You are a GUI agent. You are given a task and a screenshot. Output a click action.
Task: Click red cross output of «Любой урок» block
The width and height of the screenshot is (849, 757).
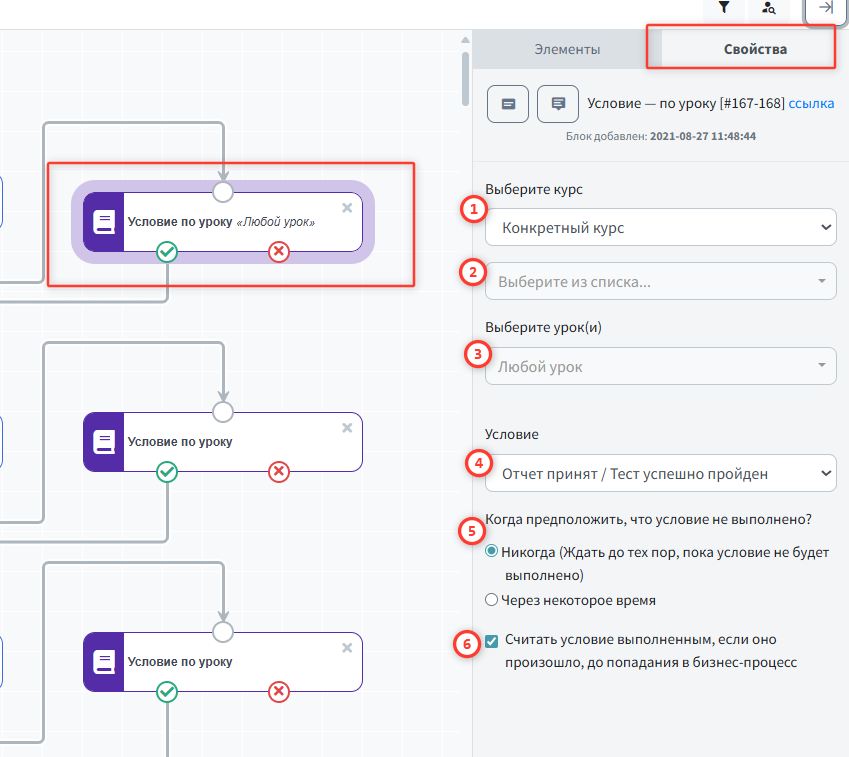(279, 252)
